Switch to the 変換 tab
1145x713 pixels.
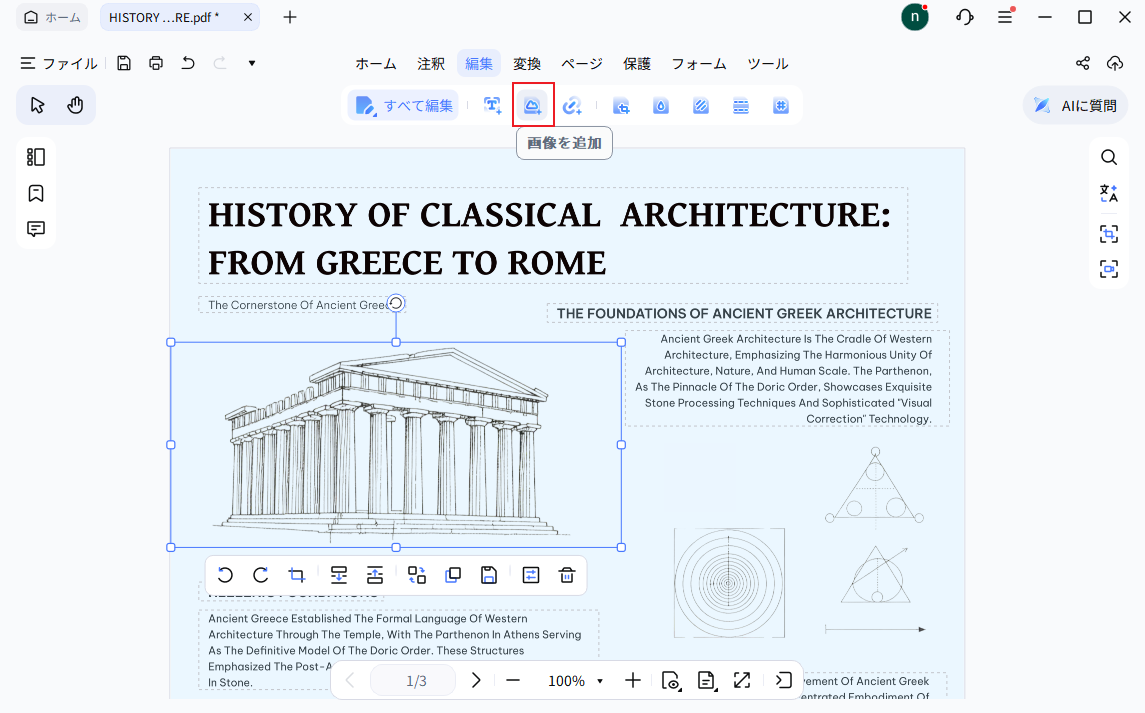point(526,64)
